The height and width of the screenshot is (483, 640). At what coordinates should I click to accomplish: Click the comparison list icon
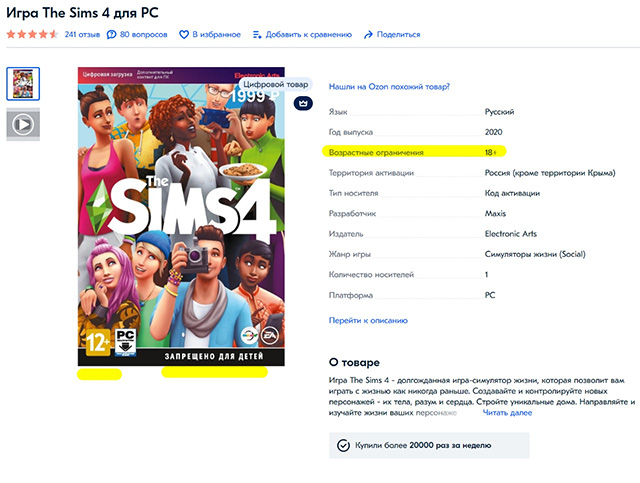257,35
